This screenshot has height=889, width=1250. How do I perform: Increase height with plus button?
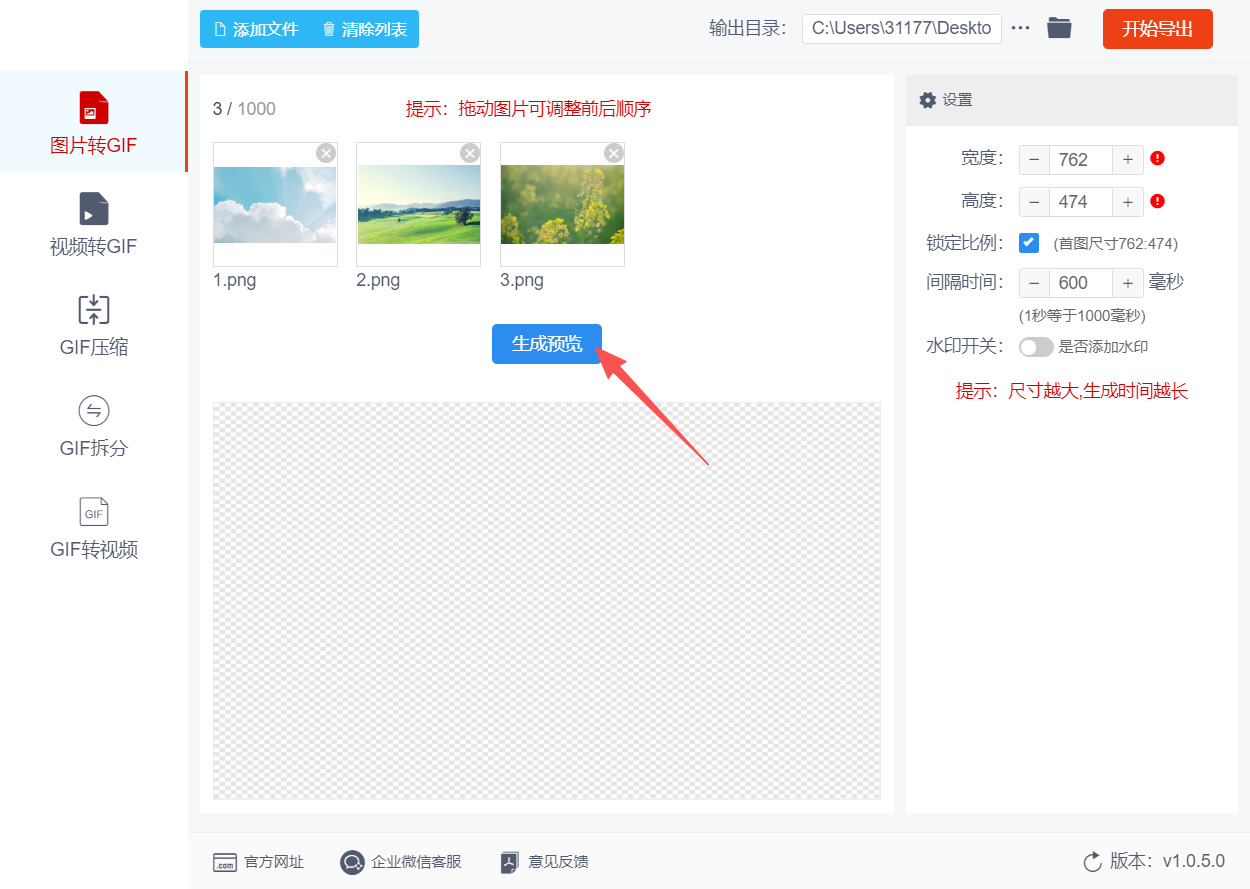(x=1128, y=202)
